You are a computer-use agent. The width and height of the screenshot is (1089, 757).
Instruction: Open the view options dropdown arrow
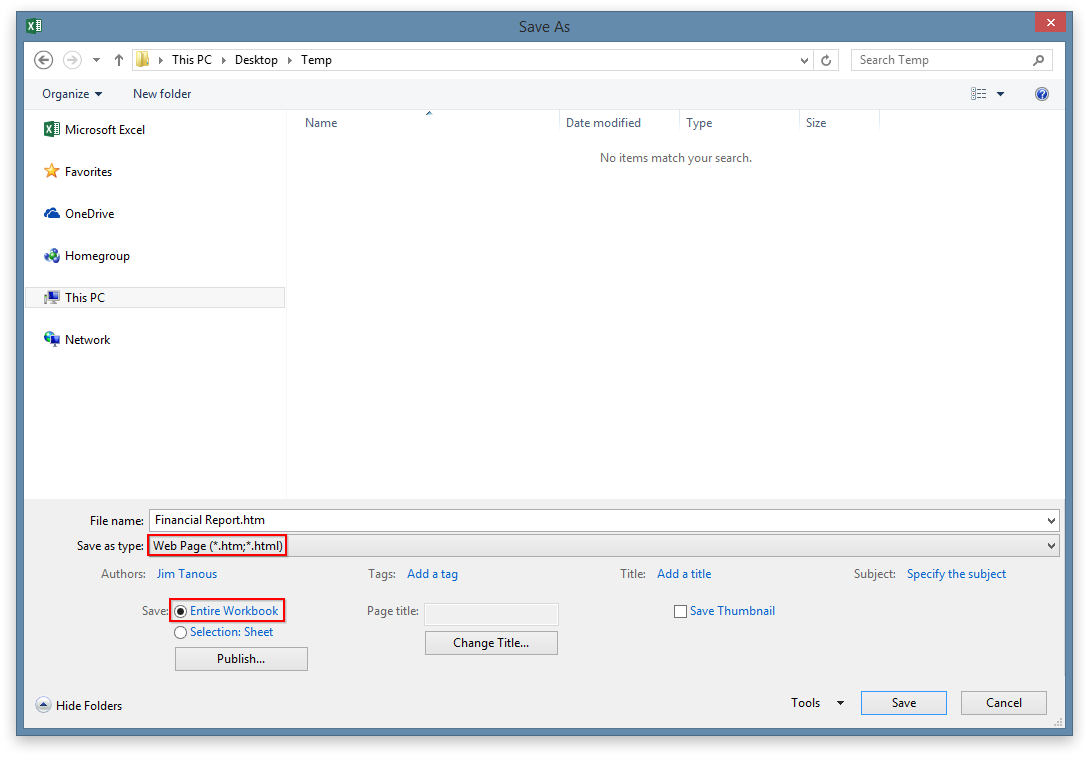pyautogui.click(x=1000, y=94)
